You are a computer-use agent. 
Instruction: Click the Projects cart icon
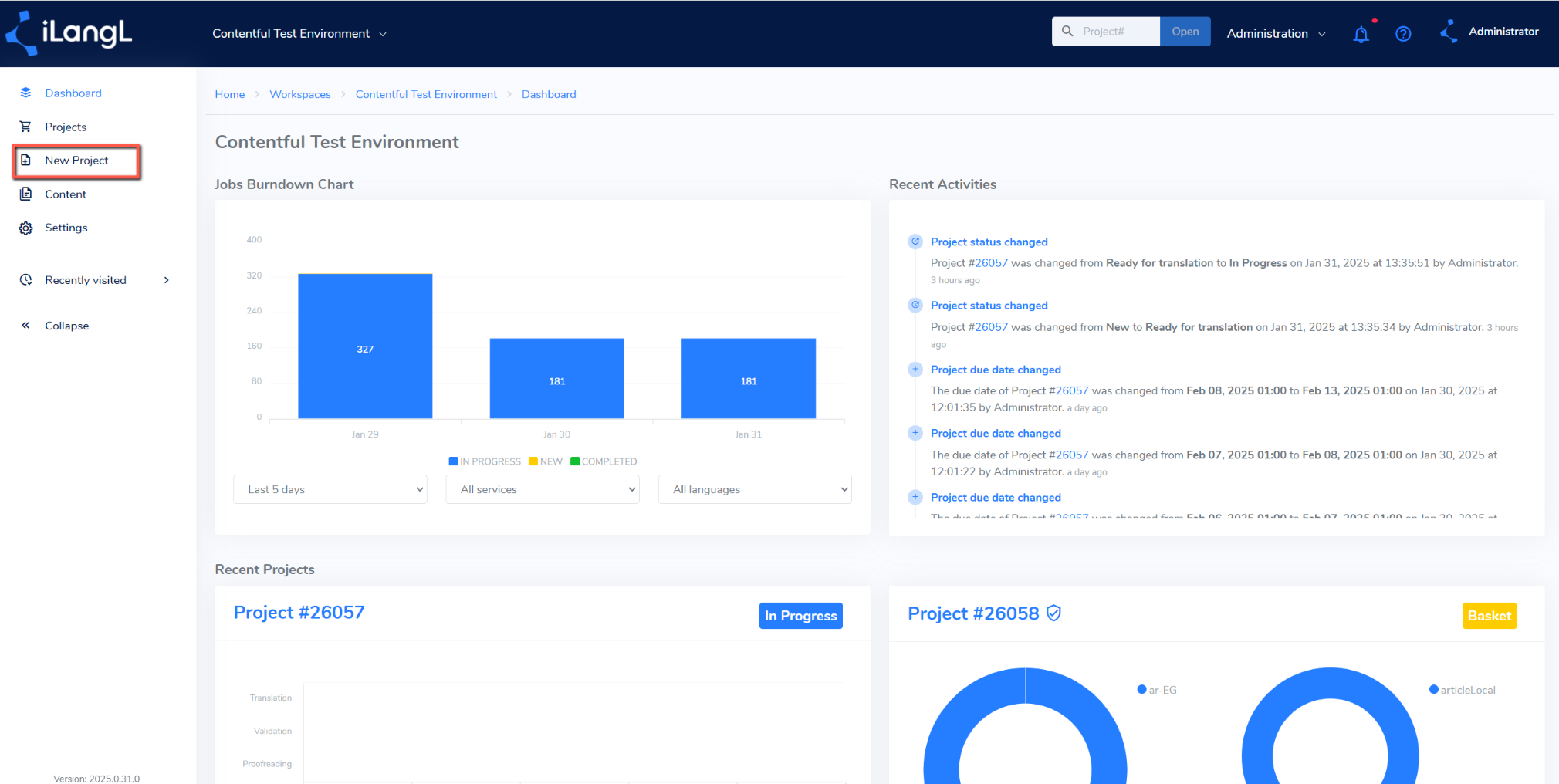[25, 127]
